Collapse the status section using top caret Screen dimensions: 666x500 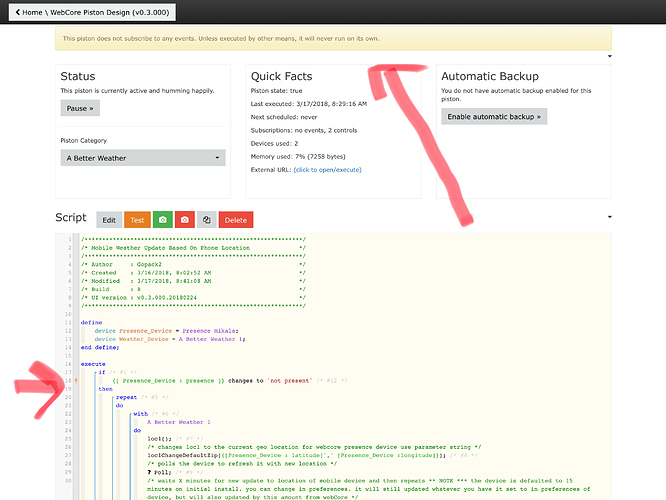pyautogui.click(x=610, y=56)
